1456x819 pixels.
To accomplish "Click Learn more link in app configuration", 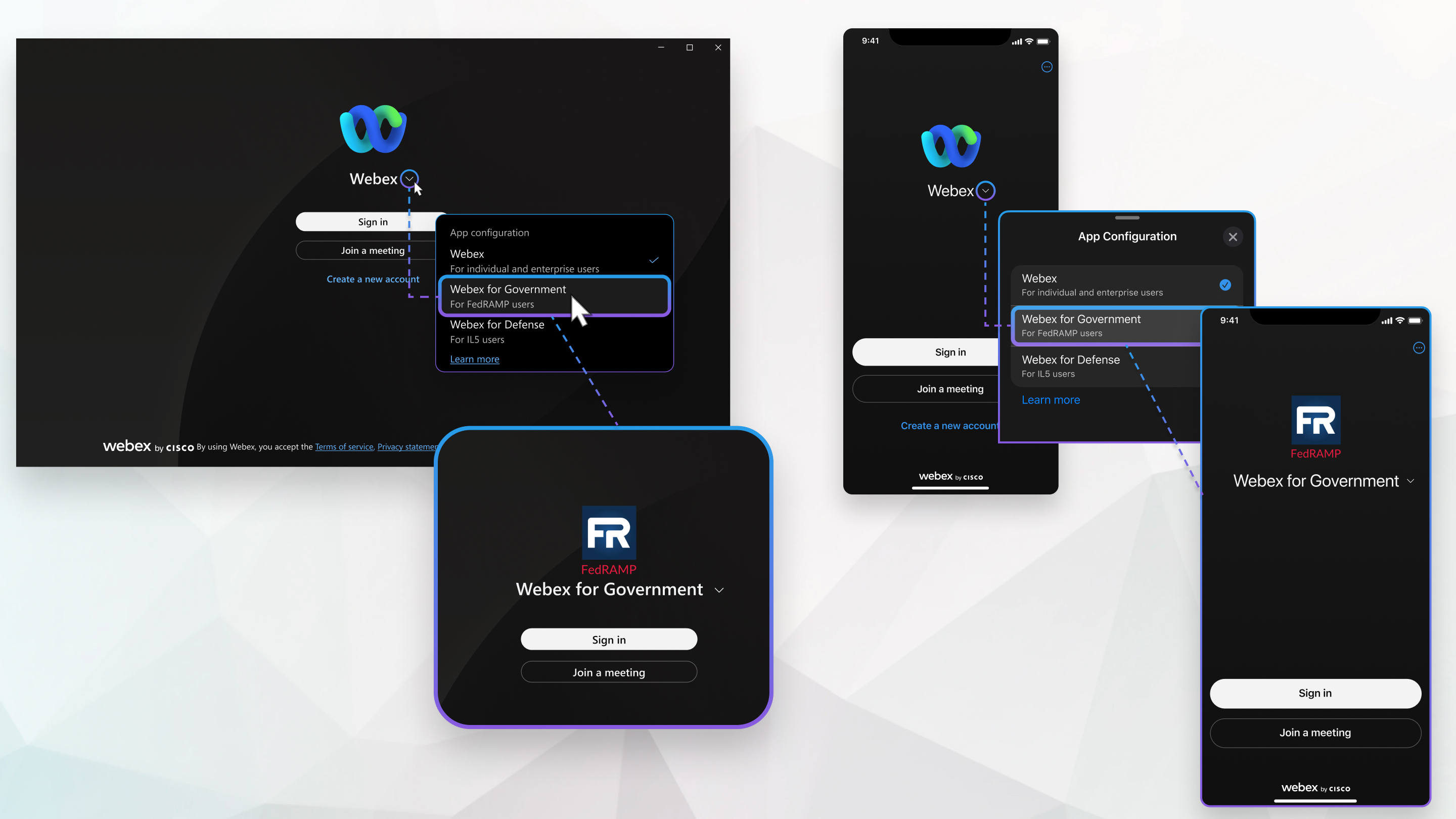I will (474, 359).
